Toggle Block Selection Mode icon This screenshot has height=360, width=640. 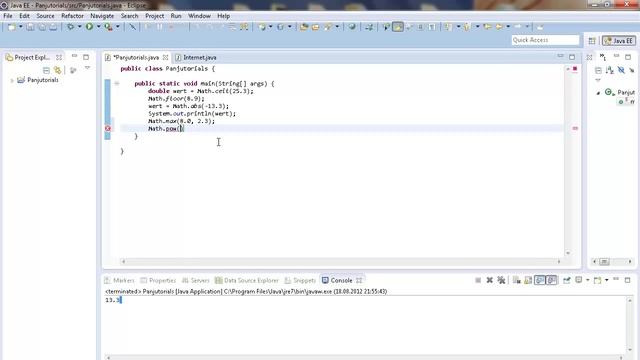[420, 27]
